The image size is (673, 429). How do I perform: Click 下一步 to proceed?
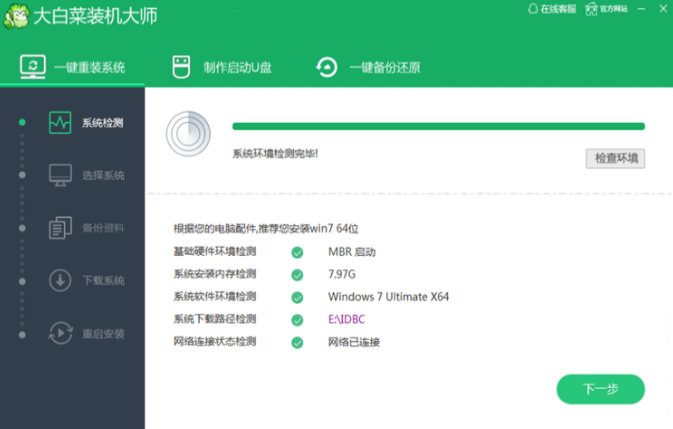pyautogui.click(x=600, y=389)
